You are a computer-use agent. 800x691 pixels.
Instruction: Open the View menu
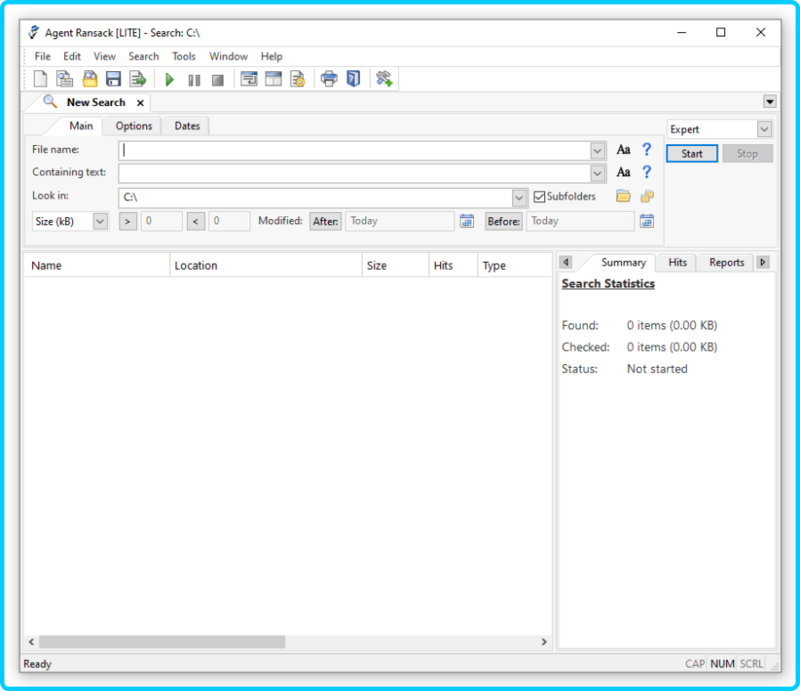click(105, 56)
